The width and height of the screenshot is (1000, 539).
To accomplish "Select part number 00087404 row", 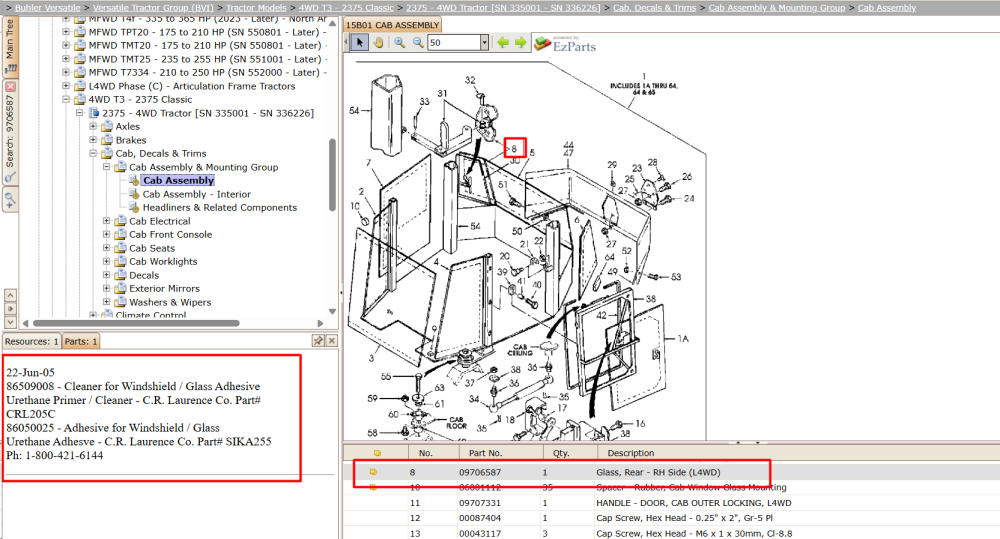I will pyautogui.click(x=671, y=518).
